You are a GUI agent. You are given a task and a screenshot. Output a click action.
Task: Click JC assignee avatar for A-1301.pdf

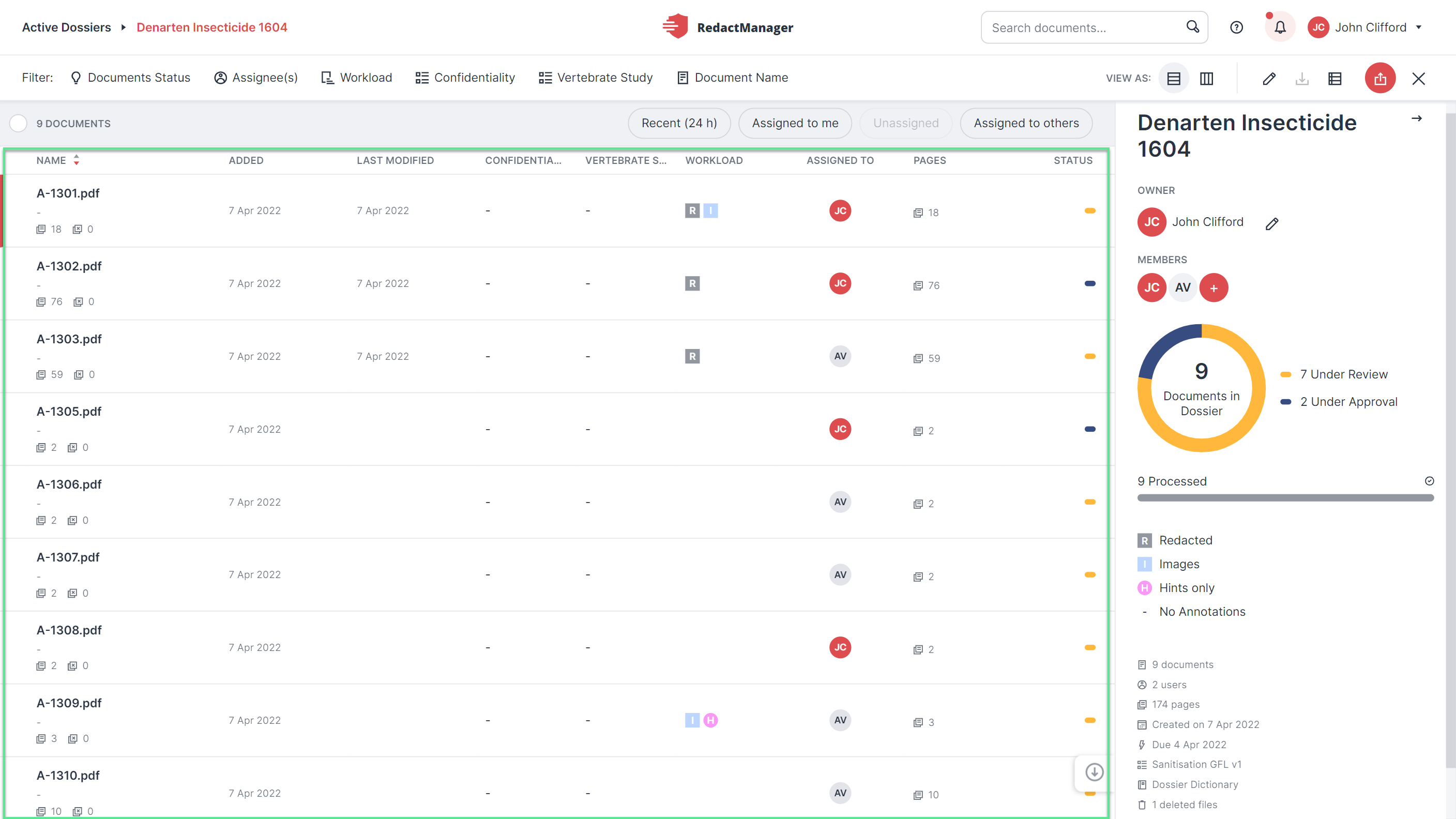pos(840,211)
